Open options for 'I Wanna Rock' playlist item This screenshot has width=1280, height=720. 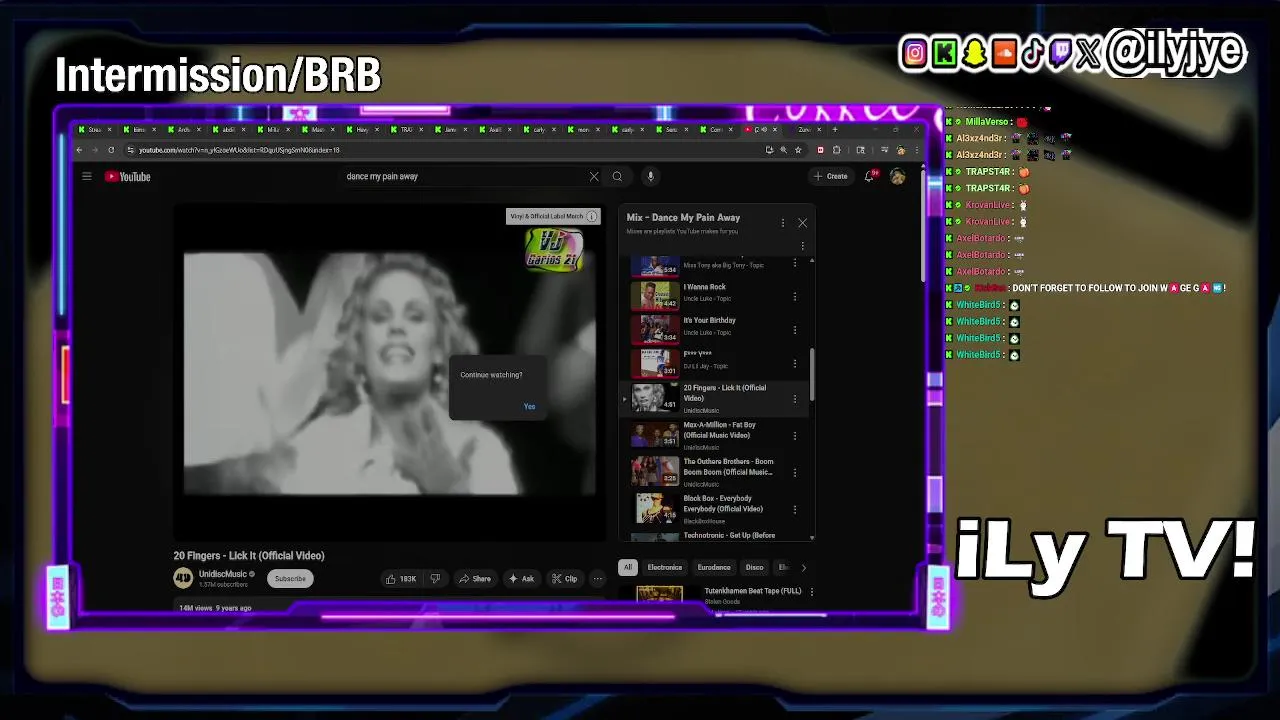(x=795, y=297)
